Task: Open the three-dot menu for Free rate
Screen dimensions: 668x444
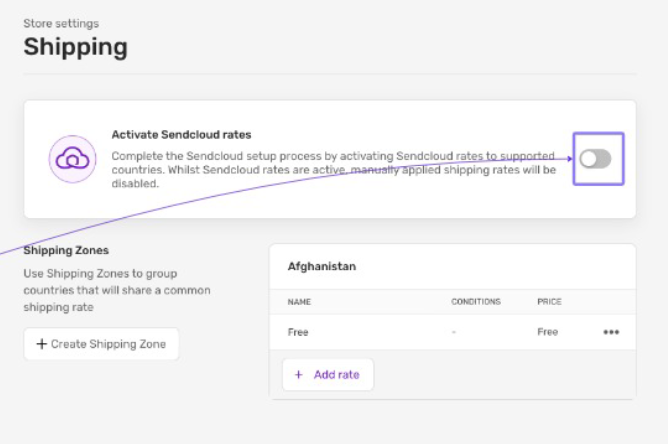Action: [611, 332]
